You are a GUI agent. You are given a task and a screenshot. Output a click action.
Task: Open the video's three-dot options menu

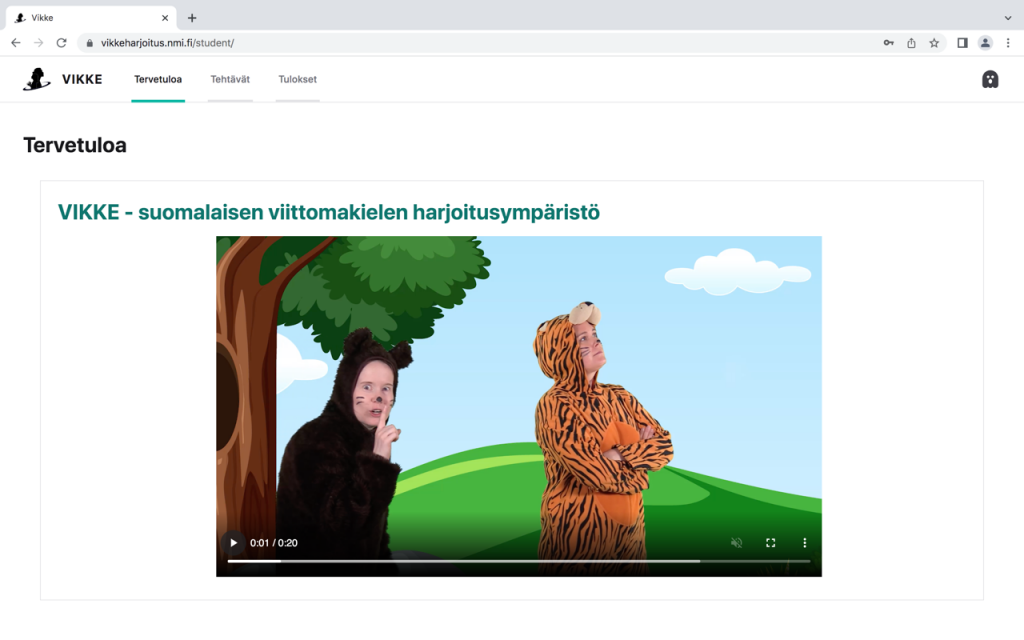click(x=804, y=543)
